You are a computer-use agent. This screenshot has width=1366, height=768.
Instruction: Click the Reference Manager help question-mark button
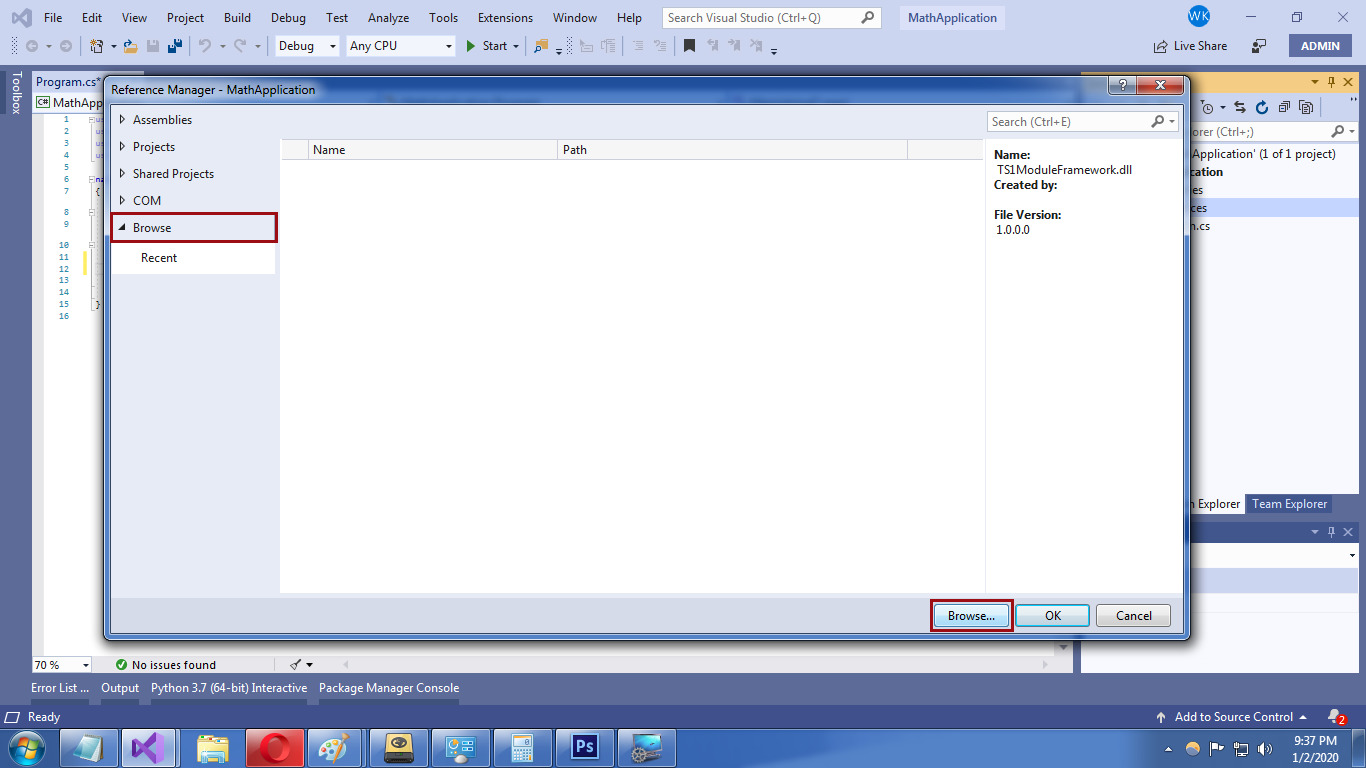coord(1122,86)
